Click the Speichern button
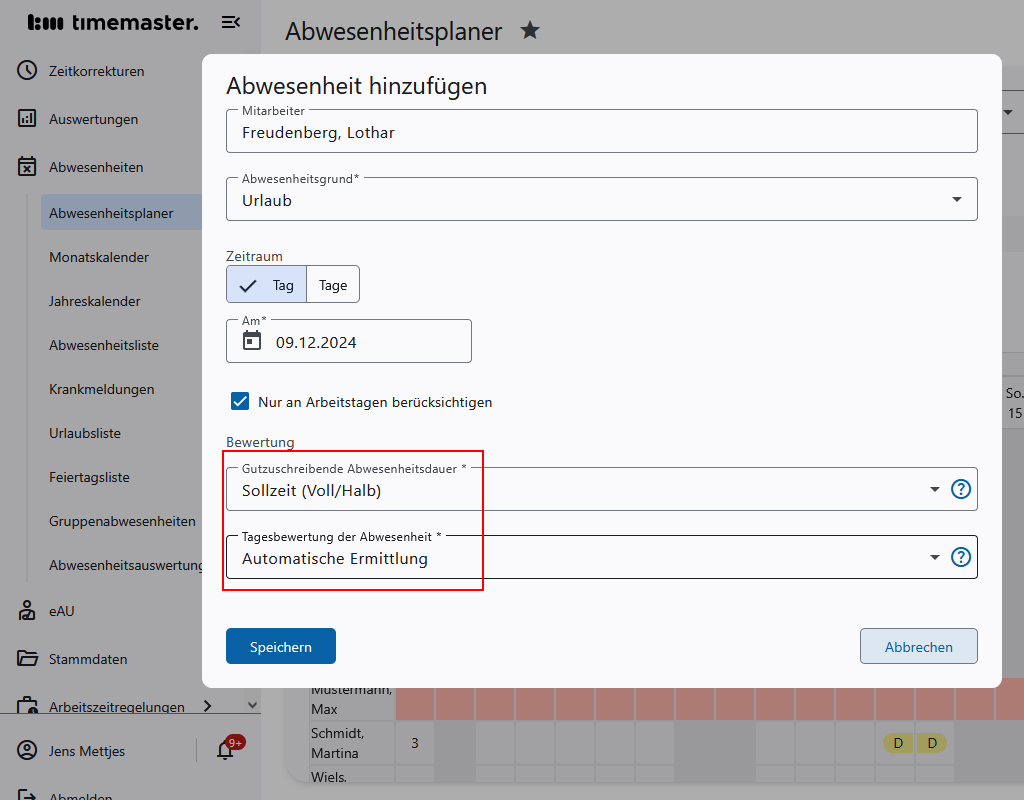1024x800 pixels. click(281, 647)
